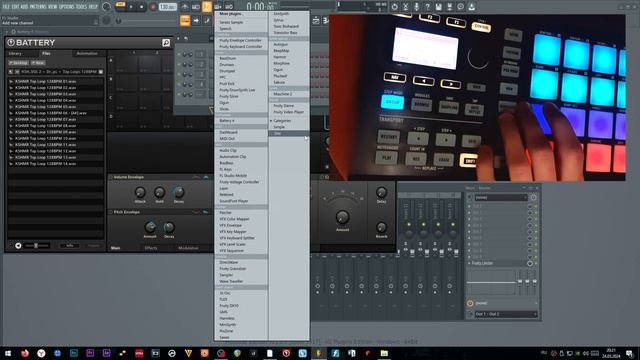Viewport: 640px width, 360px height.
Task: Click the notification icon in system tray
Action: [x=629, y=353]
